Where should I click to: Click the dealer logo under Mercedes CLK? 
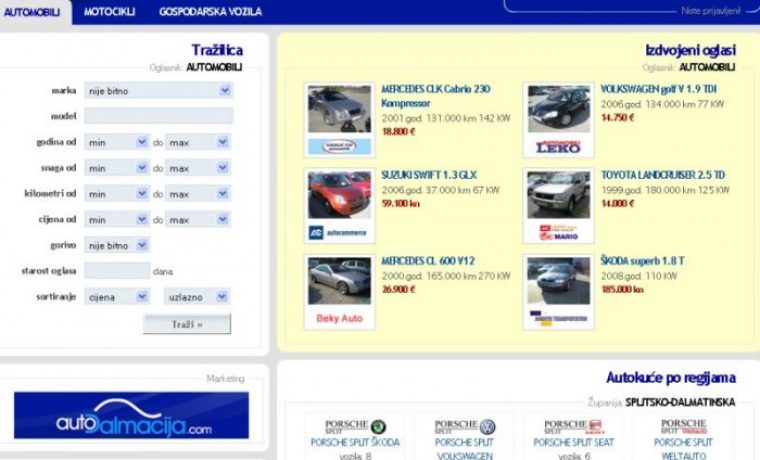(339, 146)
